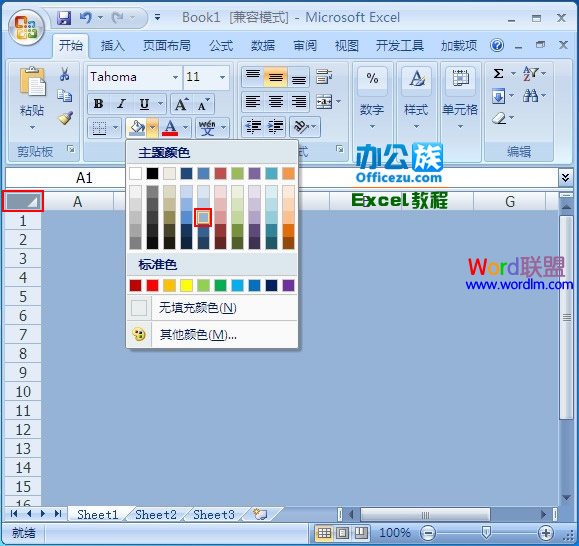Click the Office button logo
This screenshot has width=579, height=546.
point(26,28)
